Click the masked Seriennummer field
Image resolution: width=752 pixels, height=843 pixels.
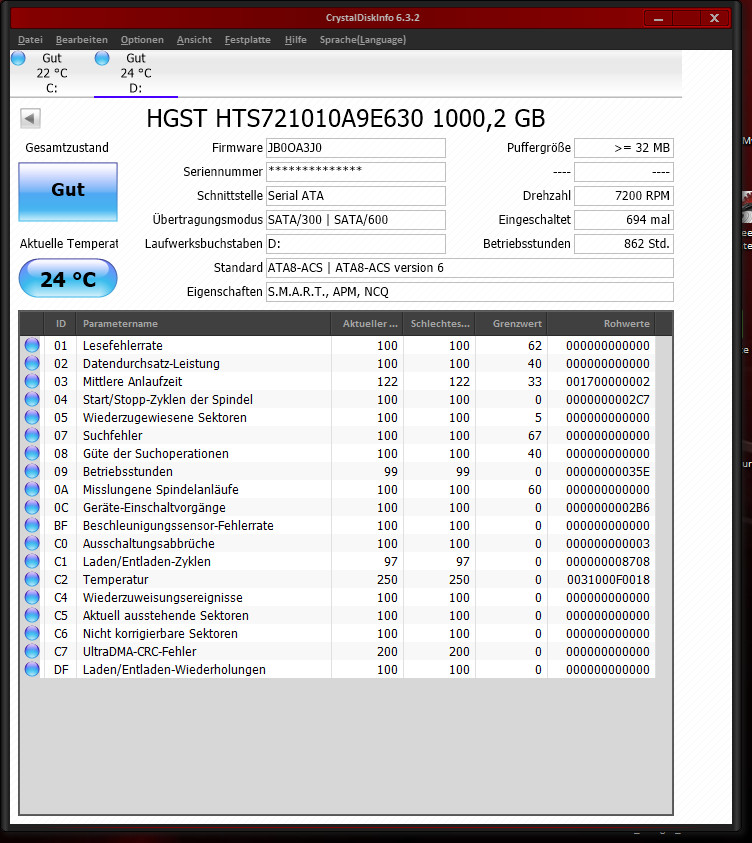coord(356,172)
